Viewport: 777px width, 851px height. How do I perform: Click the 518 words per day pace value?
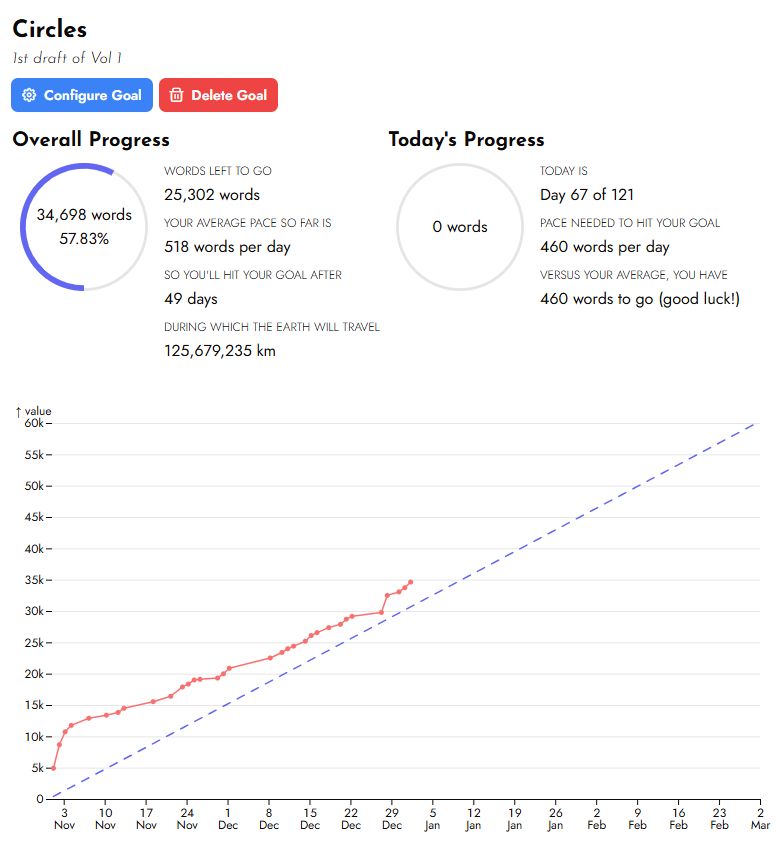(x=227, y=247)
